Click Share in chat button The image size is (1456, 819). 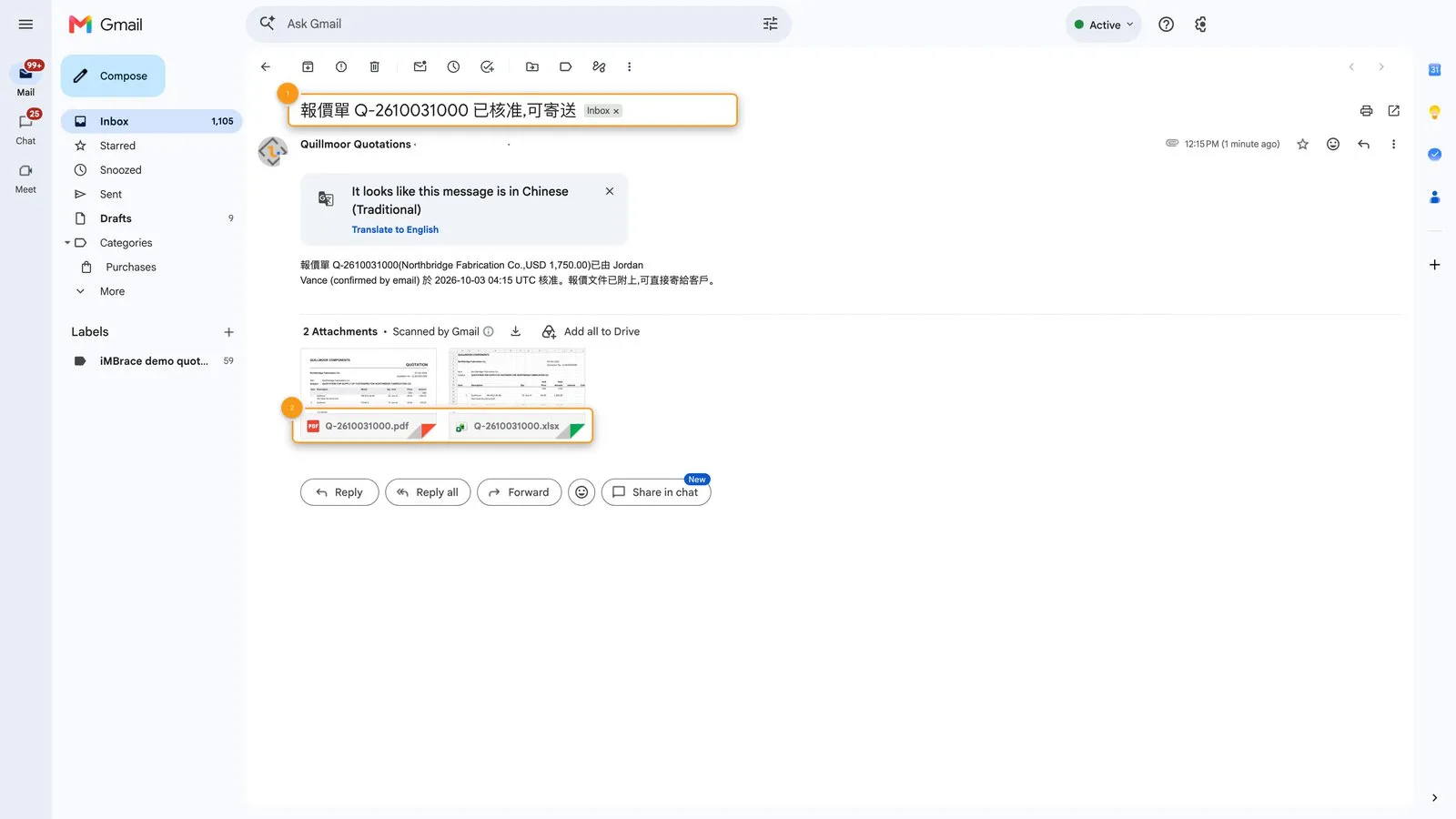tap(656, 492)
